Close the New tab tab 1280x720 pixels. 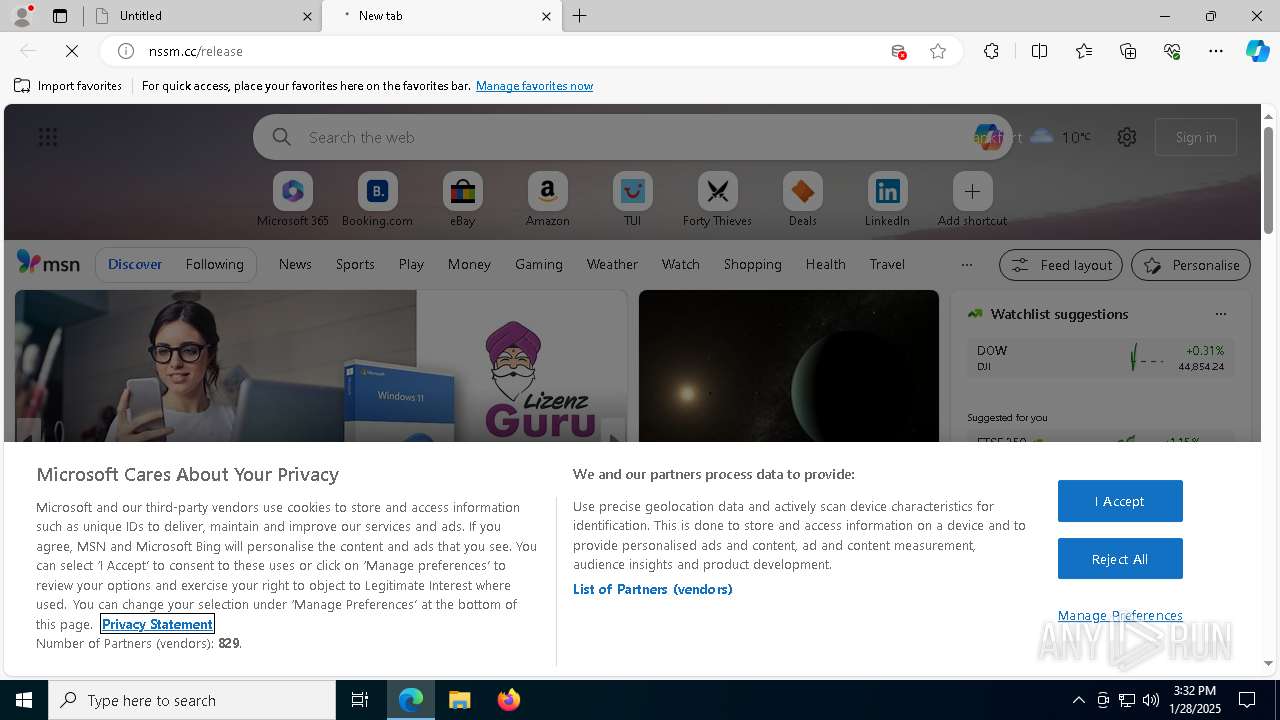coord(546,16)
